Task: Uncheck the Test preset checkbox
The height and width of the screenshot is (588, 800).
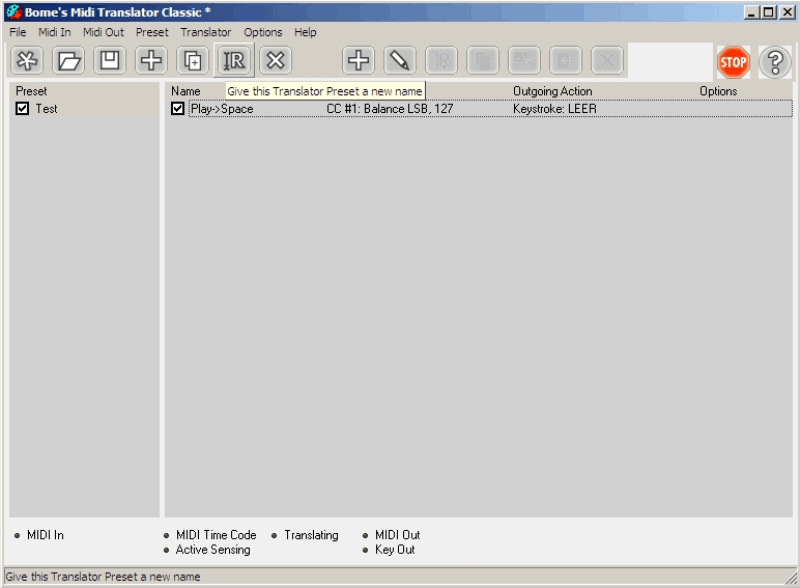Action: 23,109
